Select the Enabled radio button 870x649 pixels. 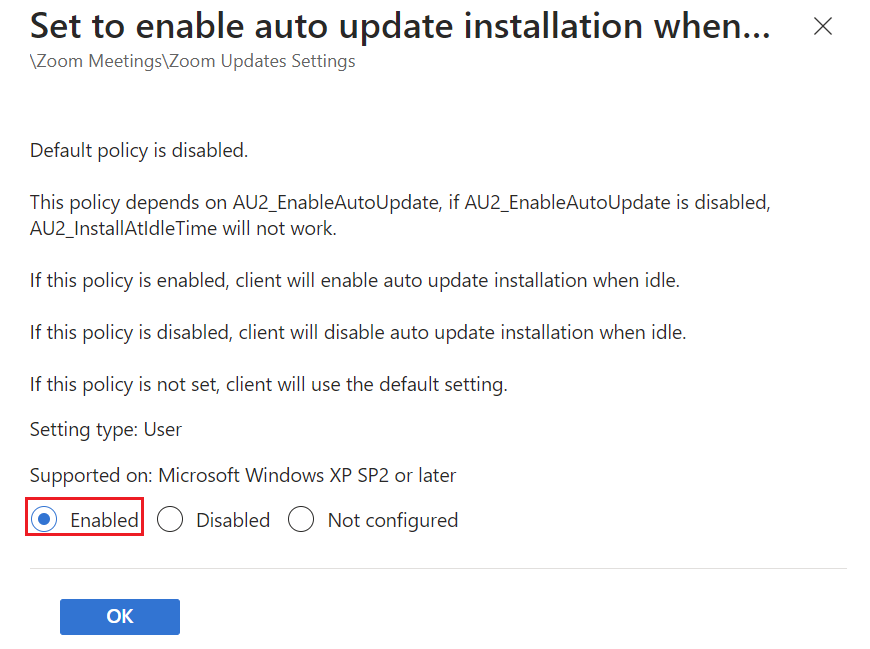click(x=43, y=520)
